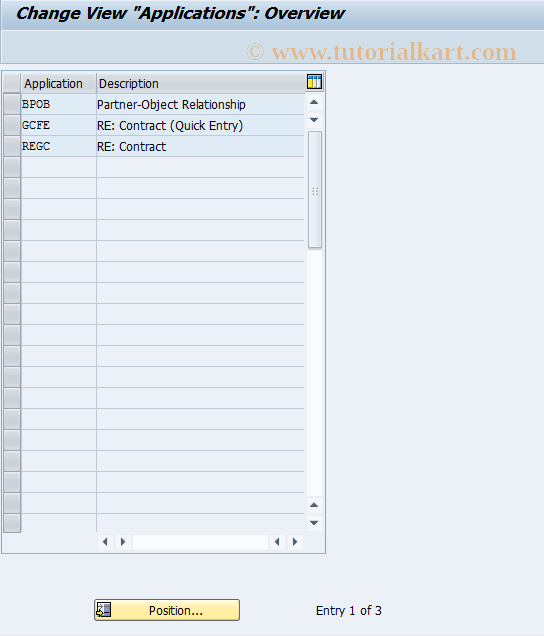
Task: Click the BPOB application cell
Action: click(x=58, y=105)
